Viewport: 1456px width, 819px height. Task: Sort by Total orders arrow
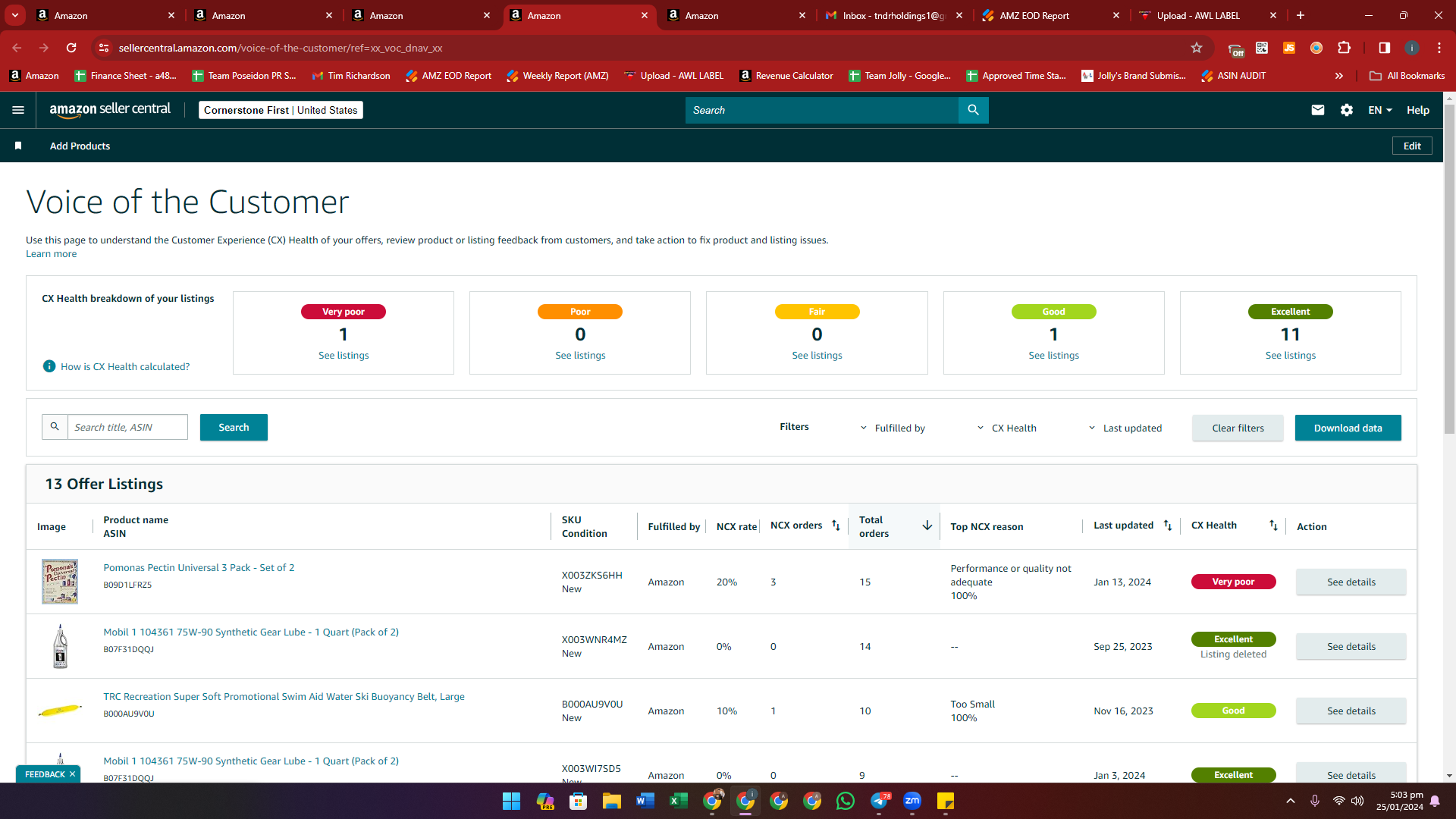pyautogui.click(x=927, y=526)
